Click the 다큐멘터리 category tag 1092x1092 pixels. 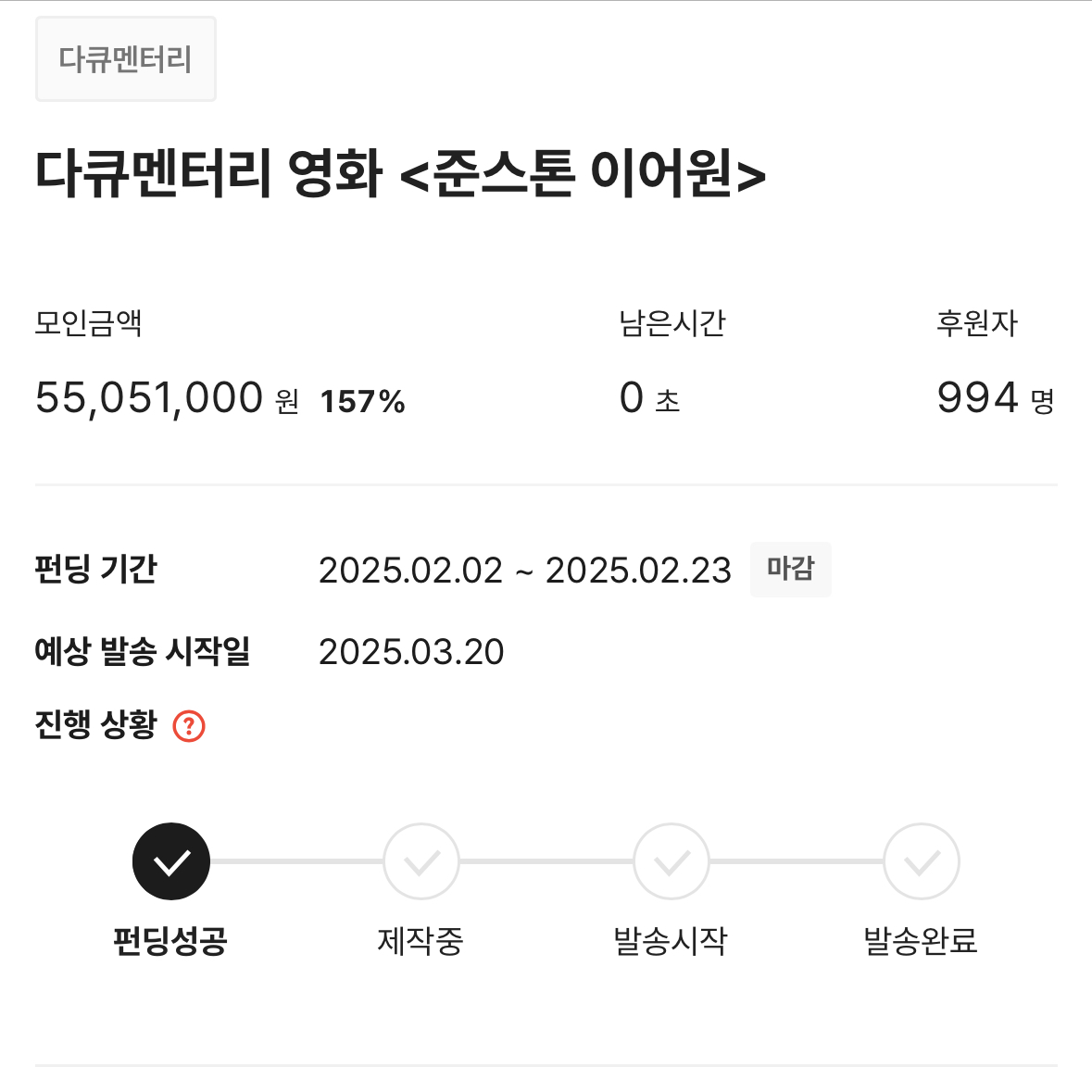click(x=125, y=59)
